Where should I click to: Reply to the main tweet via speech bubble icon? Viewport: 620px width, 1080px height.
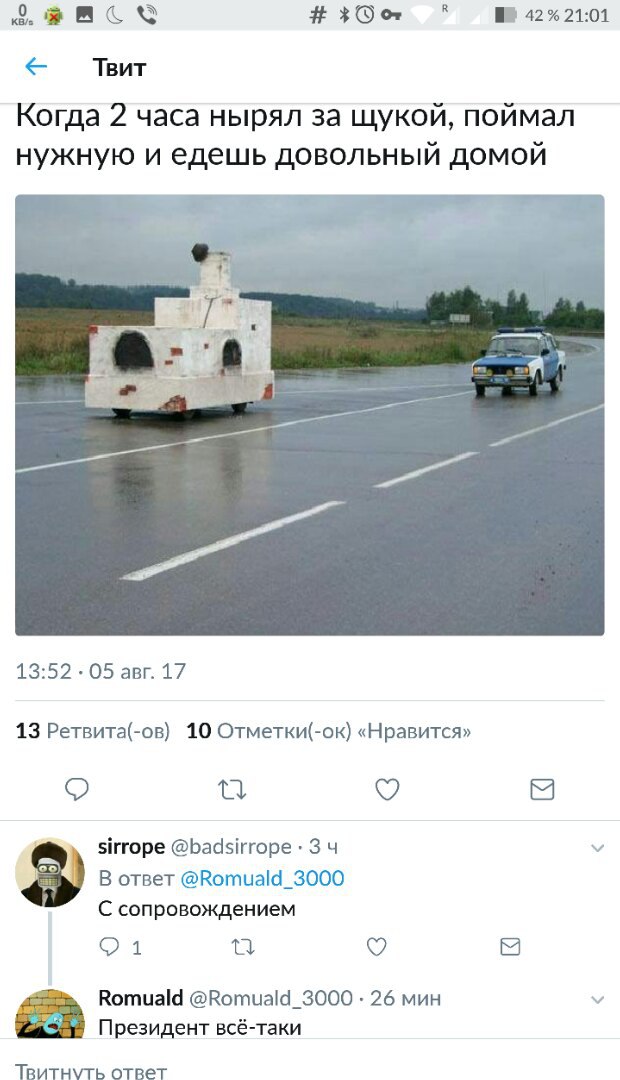[x=76, y=789]
